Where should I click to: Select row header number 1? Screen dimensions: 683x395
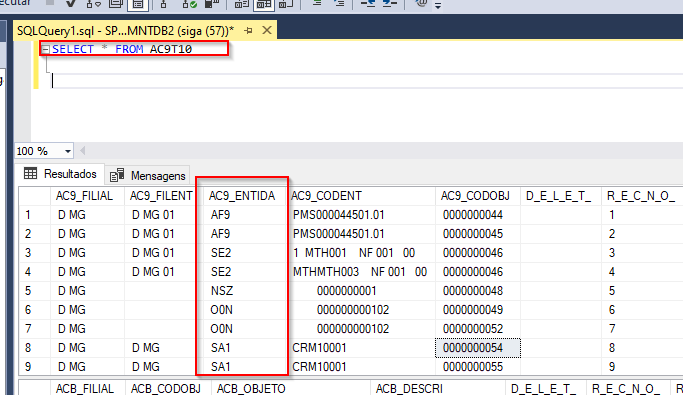[x=34, y=215]
